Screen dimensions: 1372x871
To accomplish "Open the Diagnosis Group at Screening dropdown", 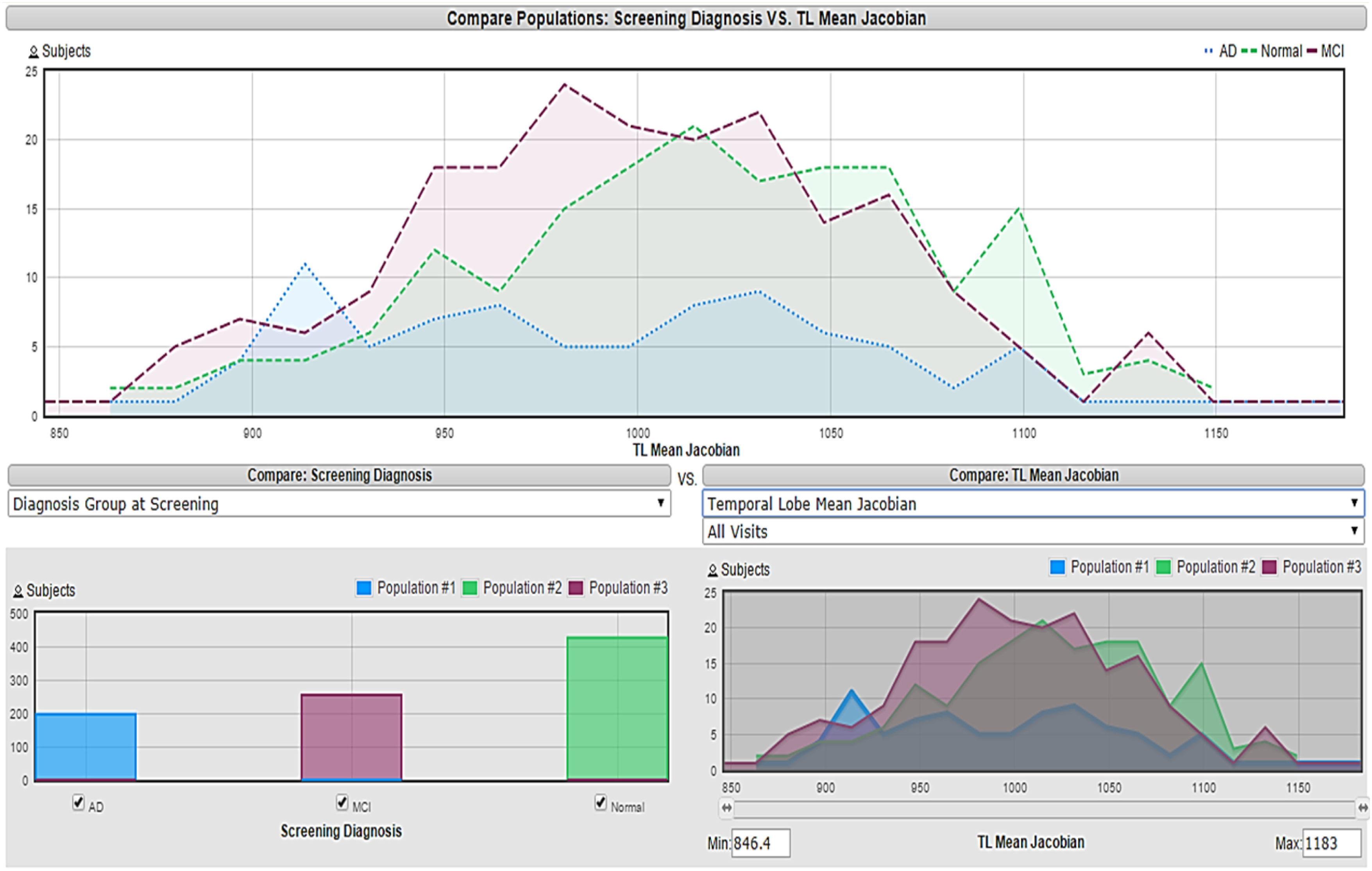I will 339,504.
